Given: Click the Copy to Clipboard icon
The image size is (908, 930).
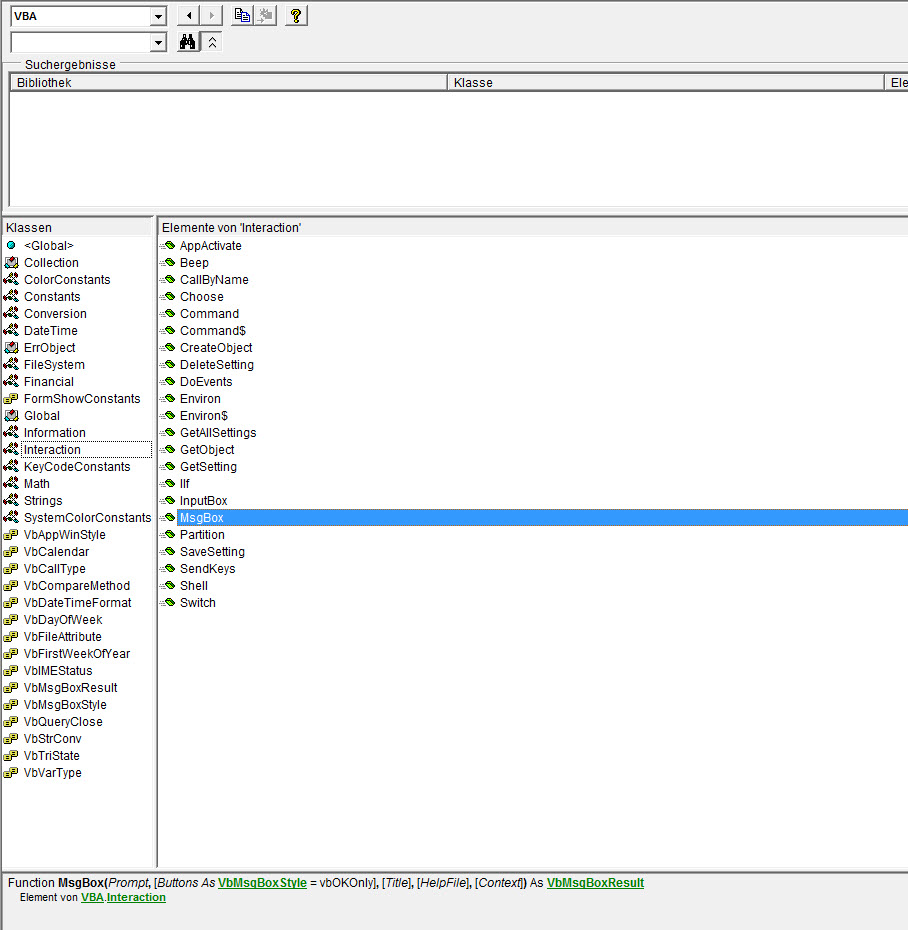Looking at the screenshot, I should (242, 16).
